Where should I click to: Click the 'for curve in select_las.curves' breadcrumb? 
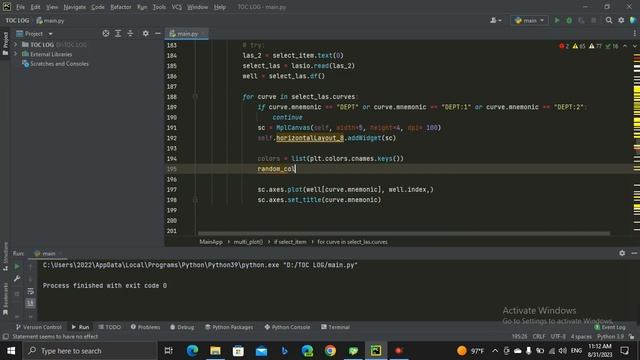(352, 242)
